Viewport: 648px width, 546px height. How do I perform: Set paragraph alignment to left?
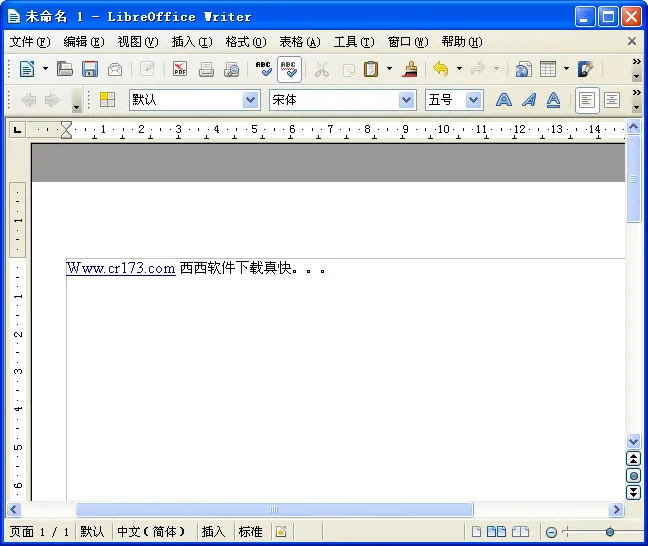click(x=587, y=100)
